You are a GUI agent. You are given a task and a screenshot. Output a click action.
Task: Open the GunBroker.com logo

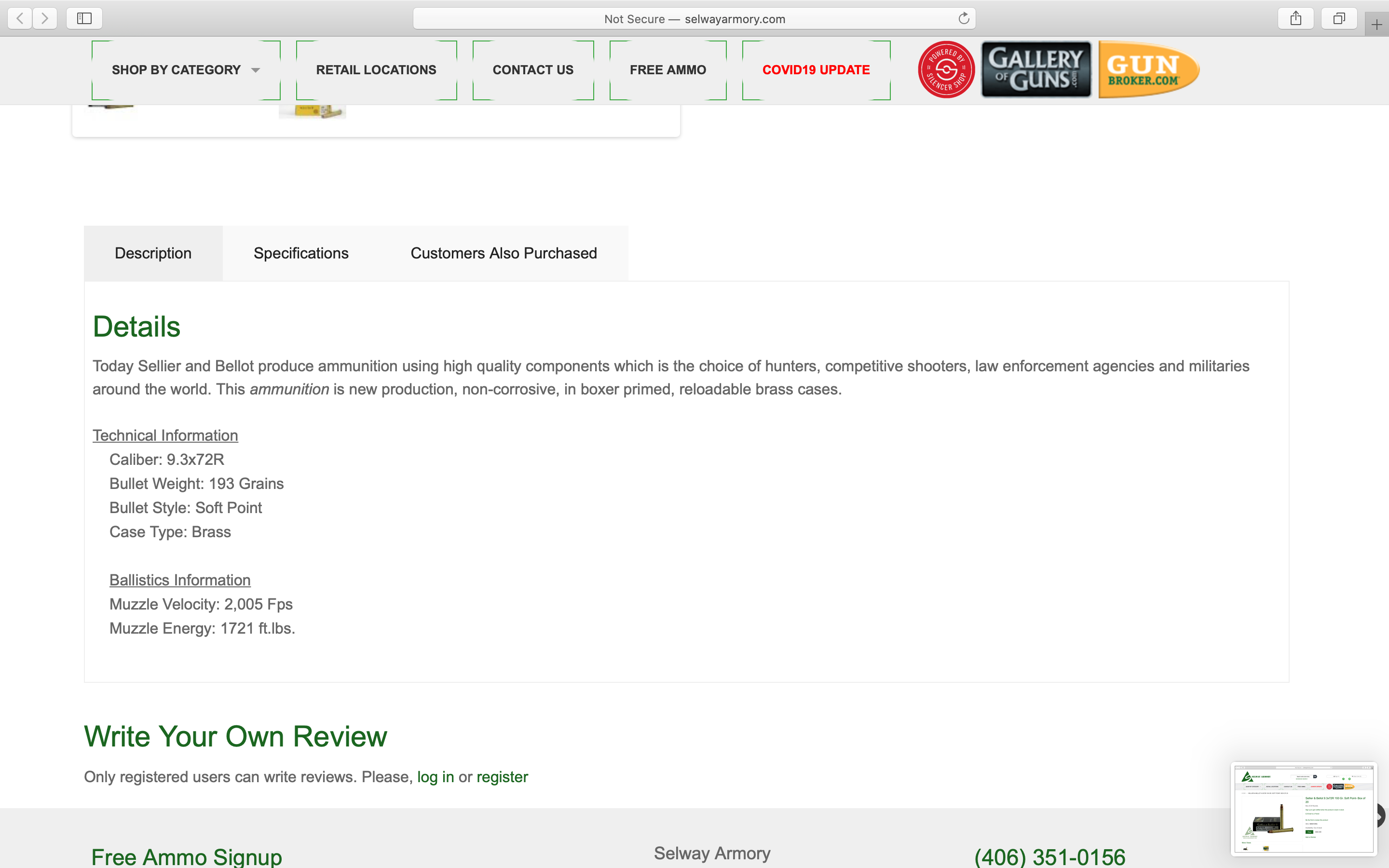pyautogui.click(x=1148, y=69)
